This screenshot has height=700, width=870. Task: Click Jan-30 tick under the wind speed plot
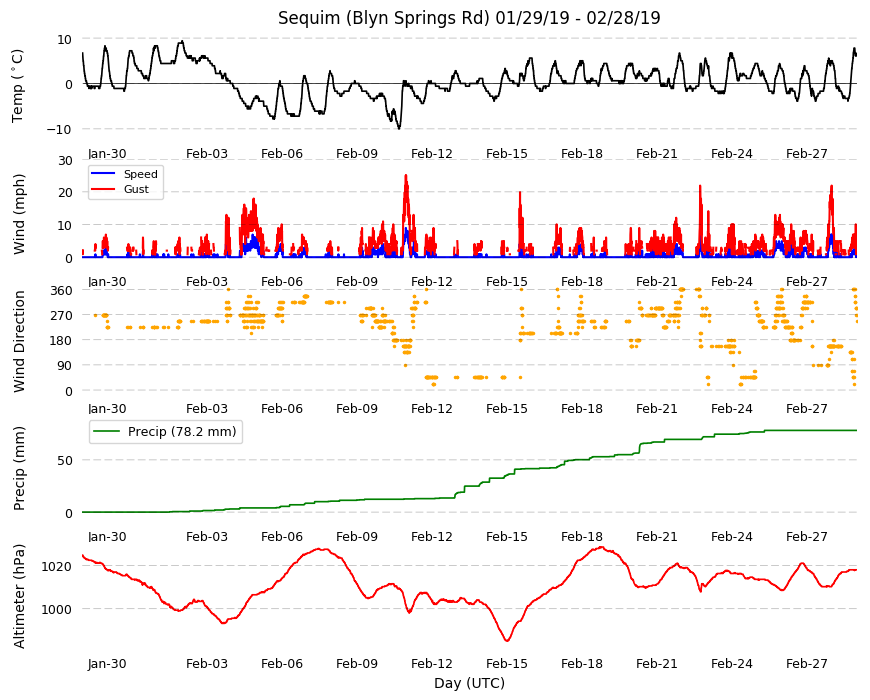click(x=107, y=281)
